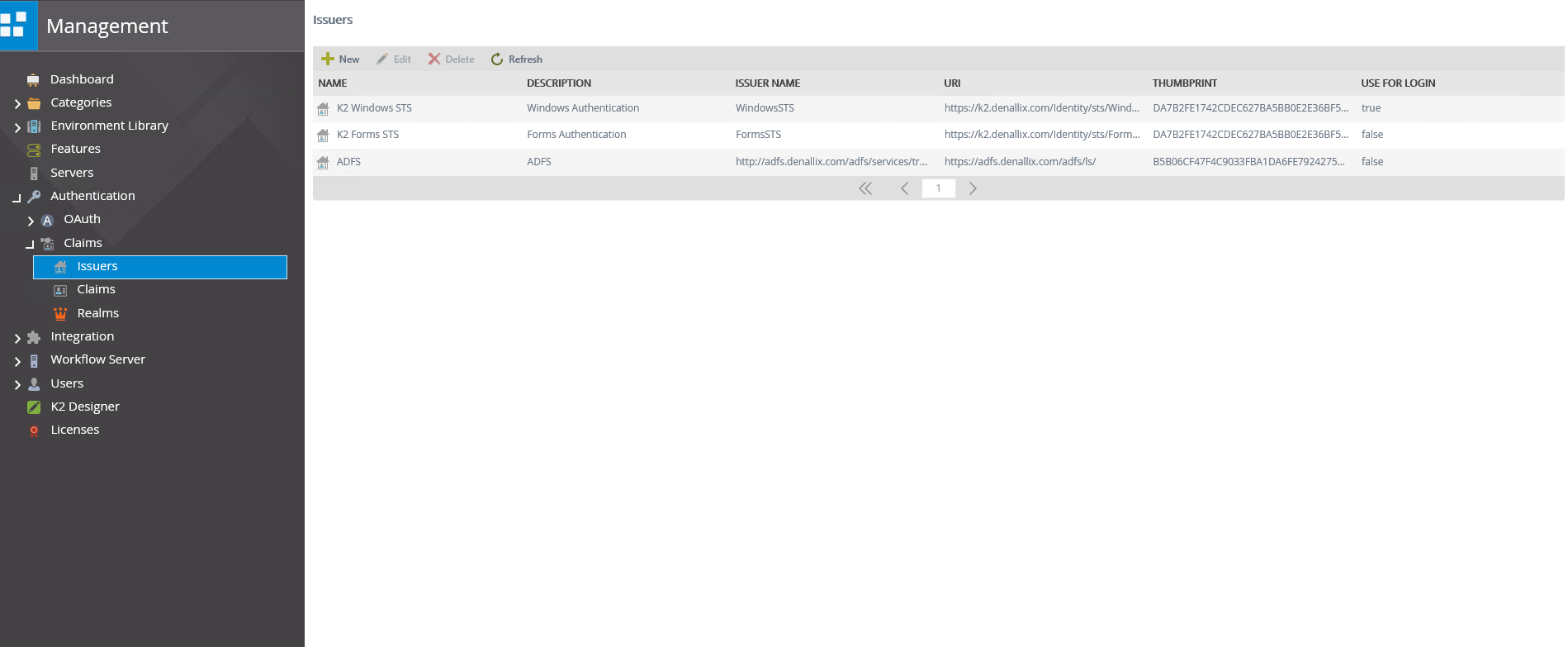Expand the Users tree node
Screen dimensions: 1568x647
pyautogui.click(x=17, y=385)
